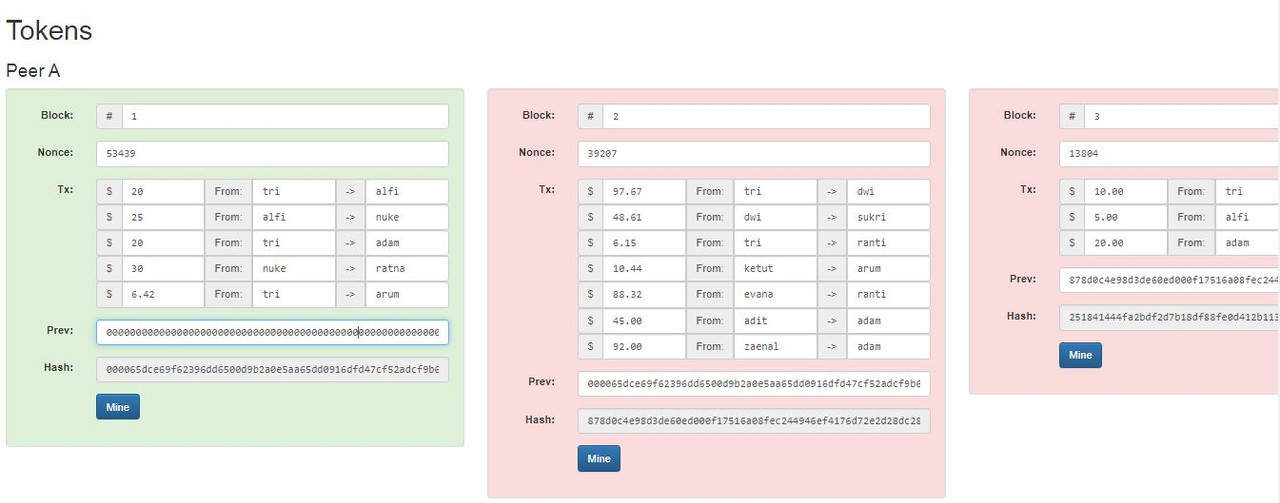Click the sender field 'nuke' in Block 1
The width and height of the screenshot is (1280, 503).
[293, 268]
